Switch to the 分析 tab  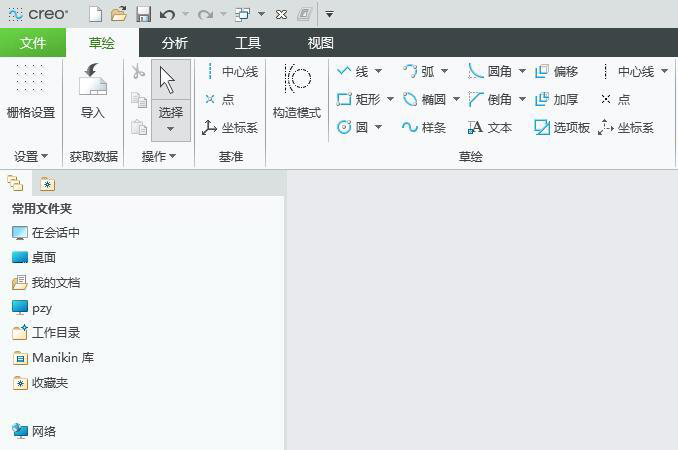[175, 42]
